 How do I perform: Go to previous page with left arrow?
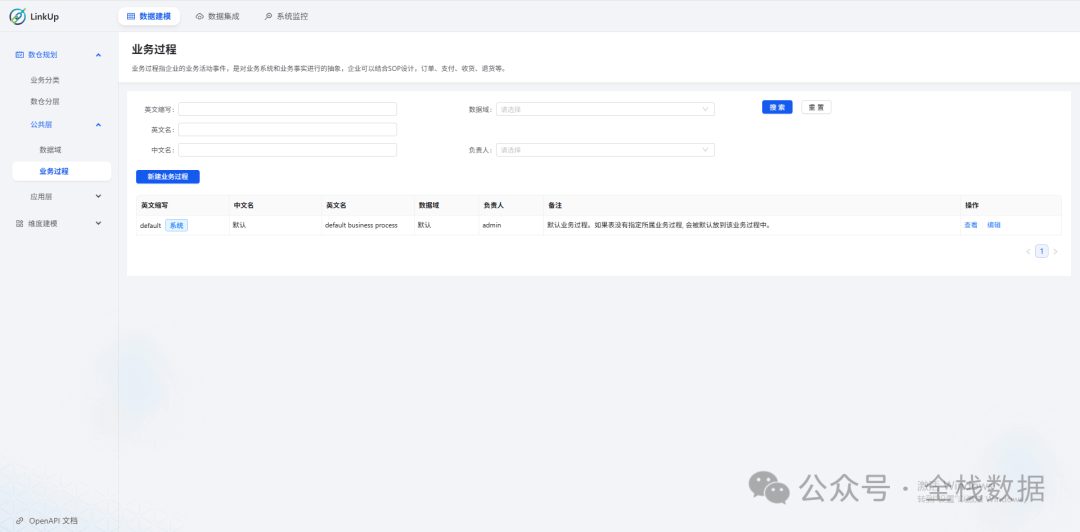pos(1028,252)
